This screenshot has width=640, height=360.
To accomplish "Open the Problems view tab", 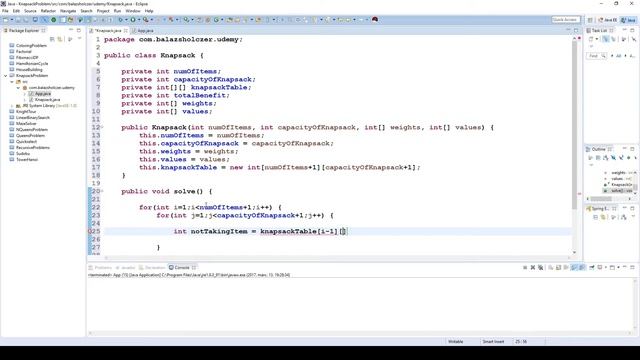I will coord(100,268).
